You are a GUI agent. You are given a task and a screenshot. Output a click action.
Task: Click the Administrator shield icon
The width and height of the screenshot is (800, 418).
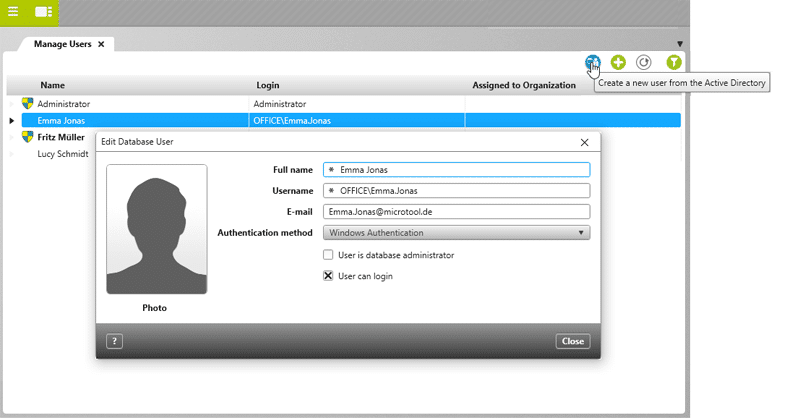(x=28, y=103)
